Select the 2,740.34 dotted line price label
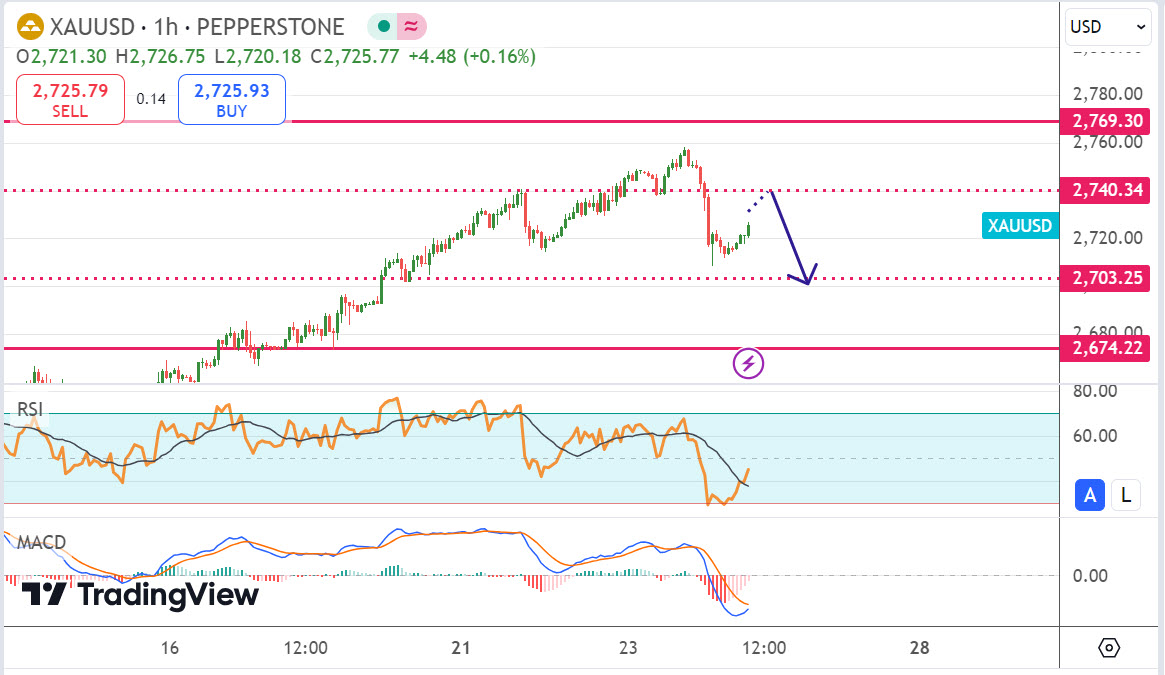Image resolution: width=1165 pixels, height=675 pixels. (1107, 189)
